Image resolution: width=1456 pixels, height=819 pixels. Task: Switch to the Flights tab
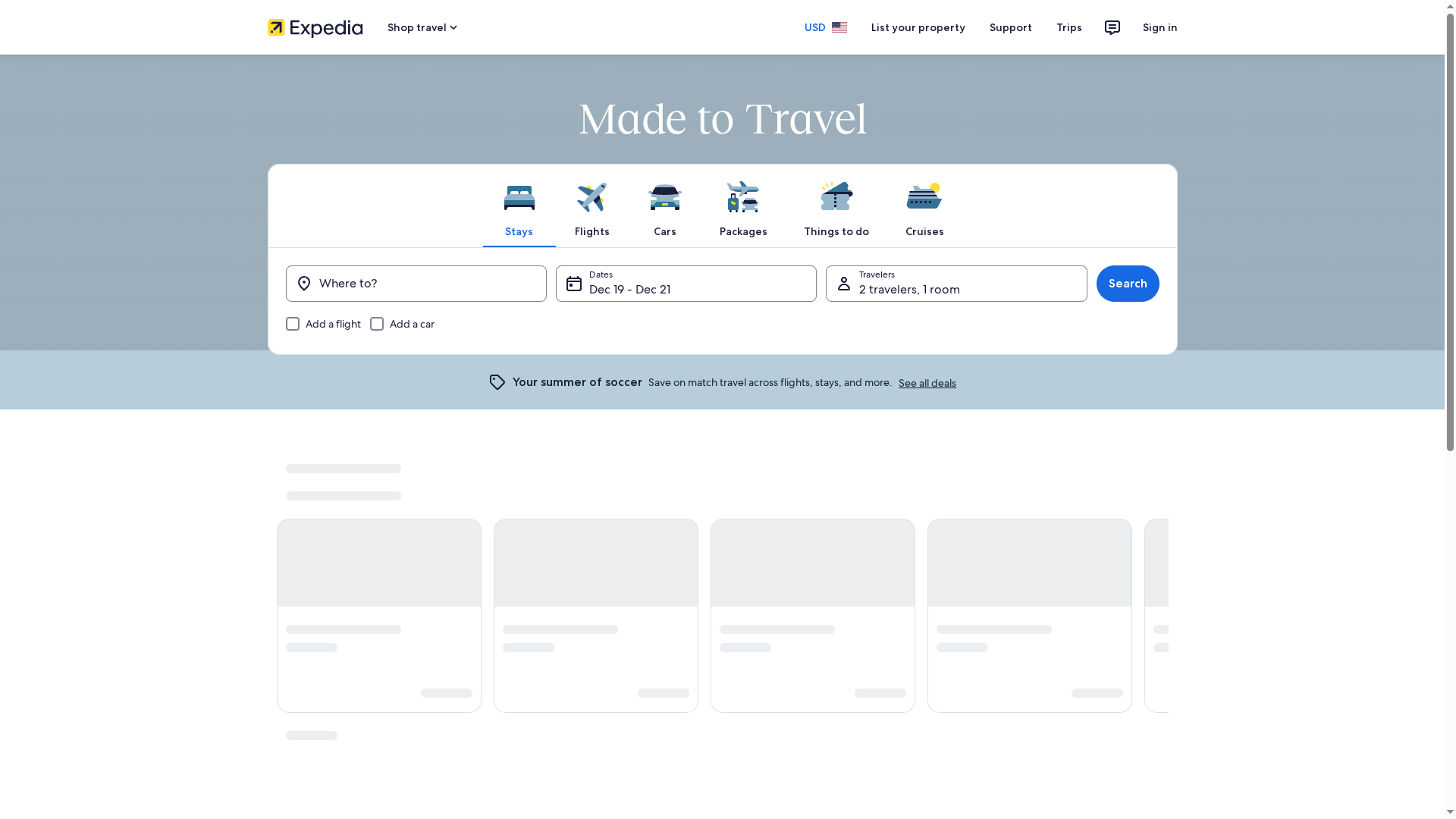(591, 209)
